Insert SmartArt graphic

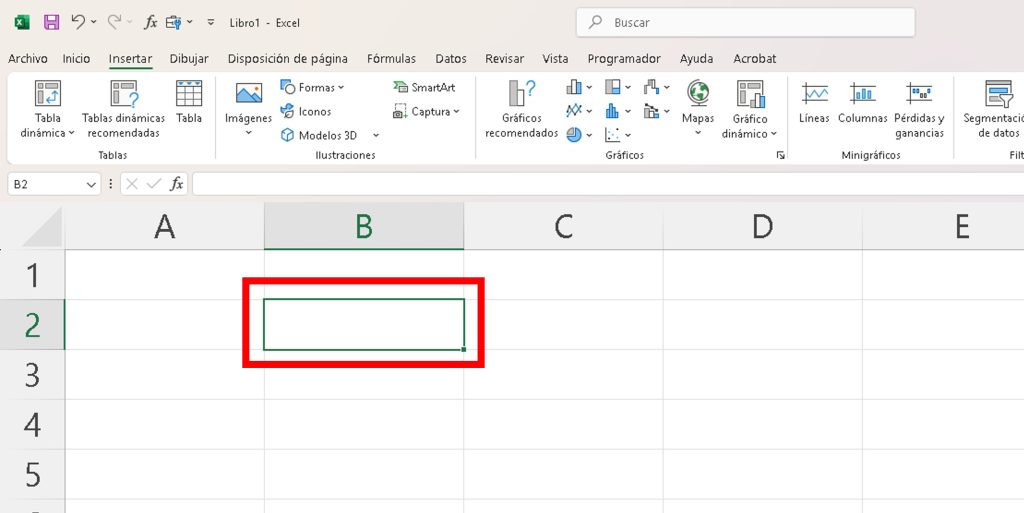coord(424,87)
